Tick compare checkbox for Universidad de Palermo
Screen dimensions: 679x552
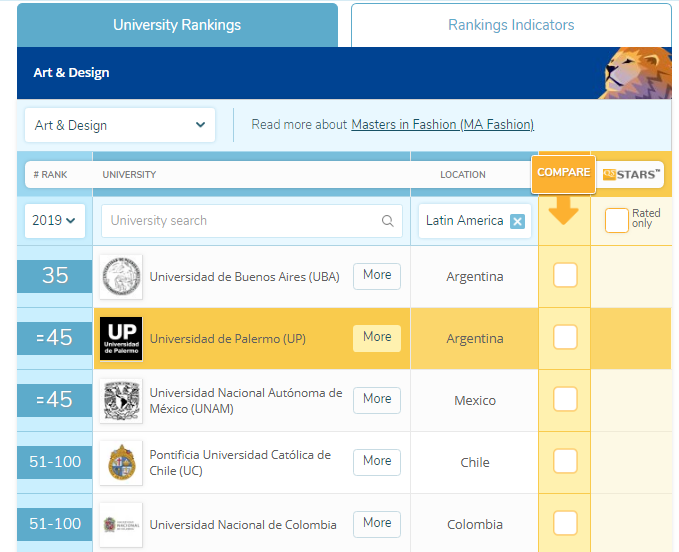click(565, 337)
